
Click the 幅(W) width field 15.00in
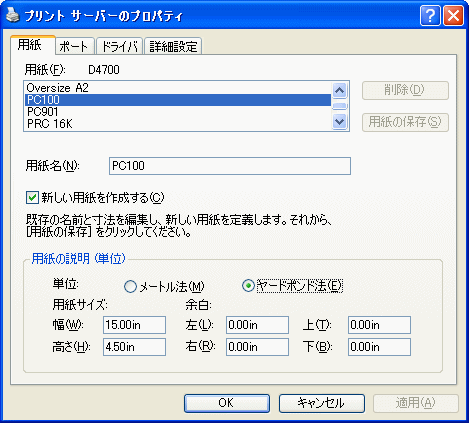click(134, 325)
